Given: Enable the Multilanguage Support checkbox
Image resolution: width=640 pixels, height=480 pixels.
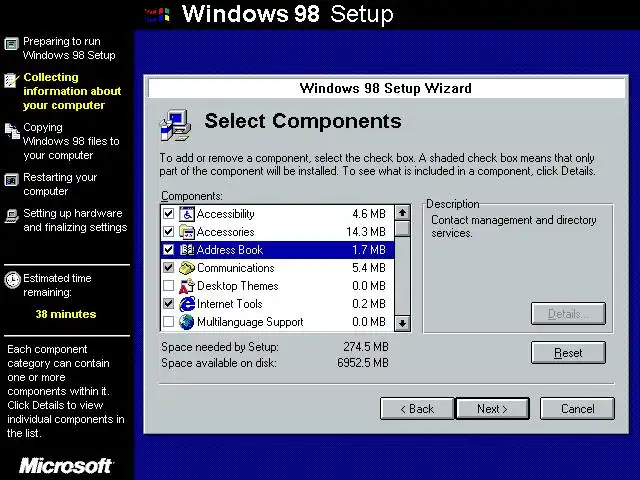Looking at the screenshot, I should (168, 322).
